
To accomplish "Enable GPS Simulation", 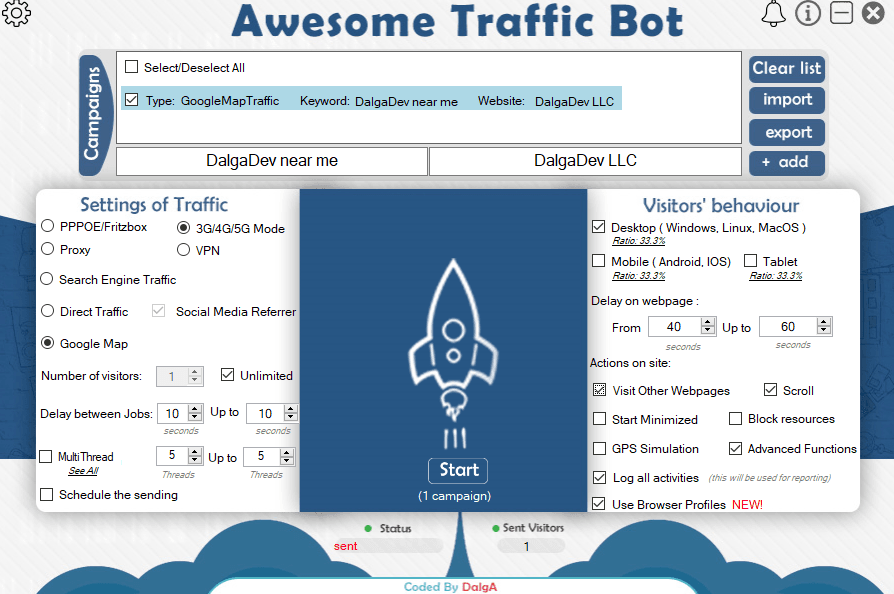I will [599, 449].
